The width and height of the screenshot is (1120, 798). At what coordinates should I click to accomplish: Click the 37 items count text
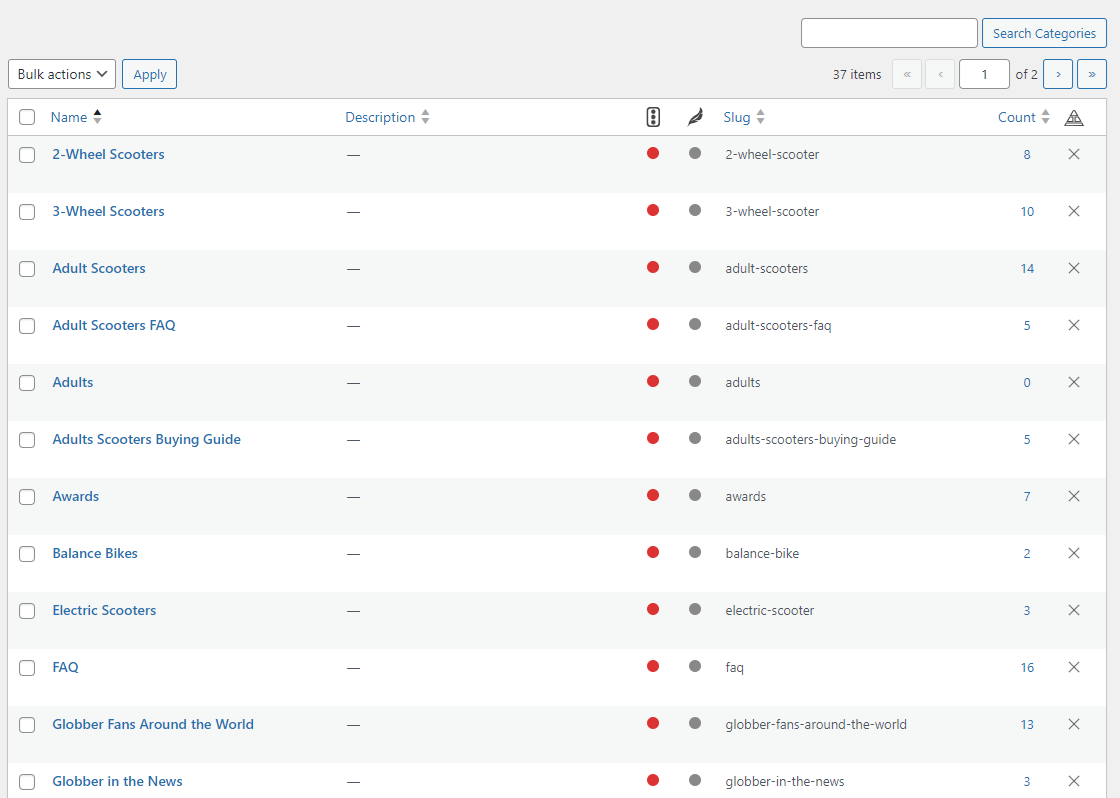856,74
